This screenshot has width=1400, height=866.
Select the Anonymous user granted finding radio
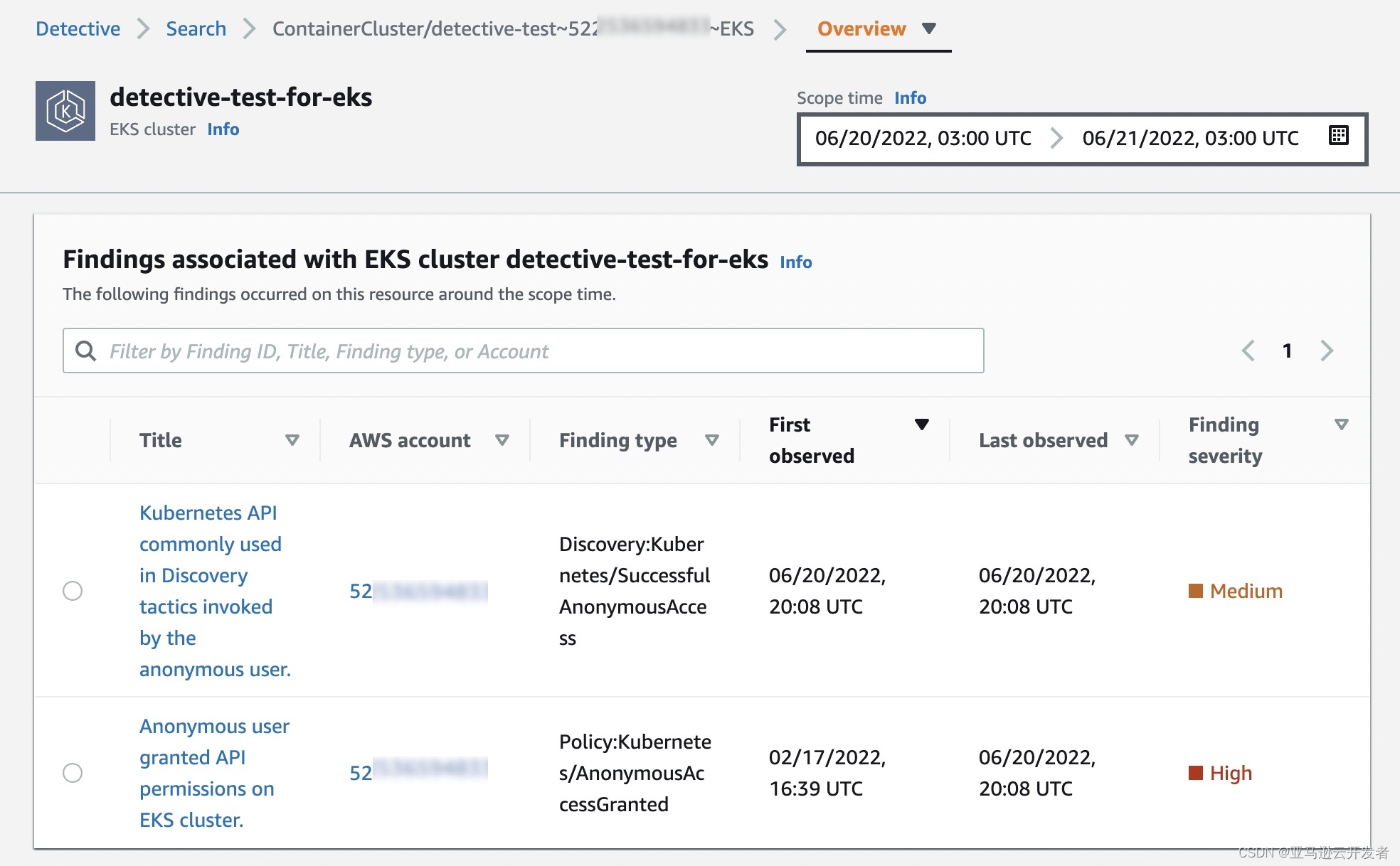pyautogui.click(x=73, y=773)
